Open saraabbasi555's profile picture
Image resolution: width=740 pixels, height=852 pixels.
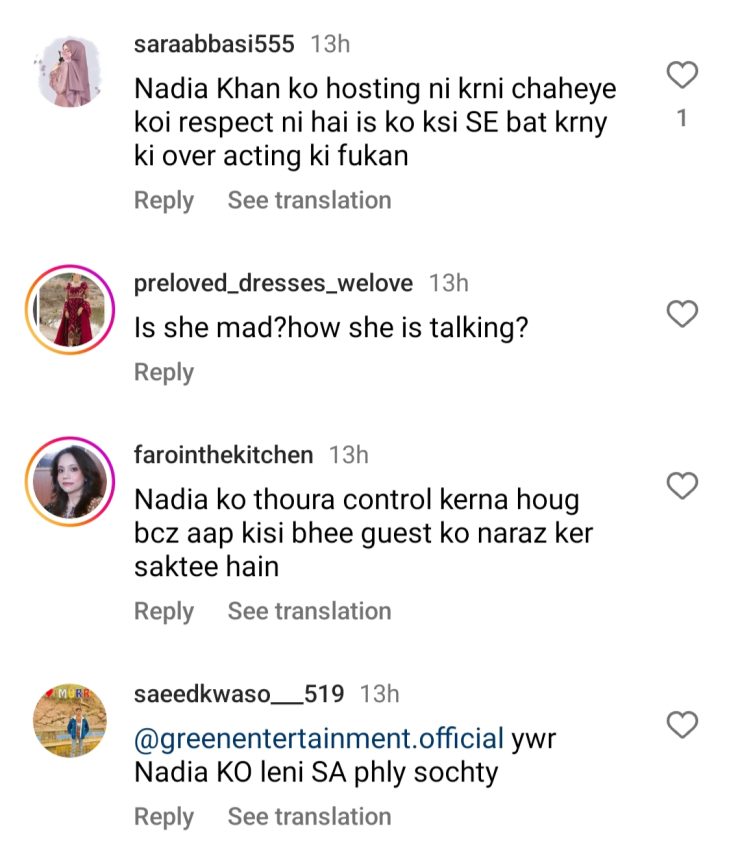pos(69,71)
